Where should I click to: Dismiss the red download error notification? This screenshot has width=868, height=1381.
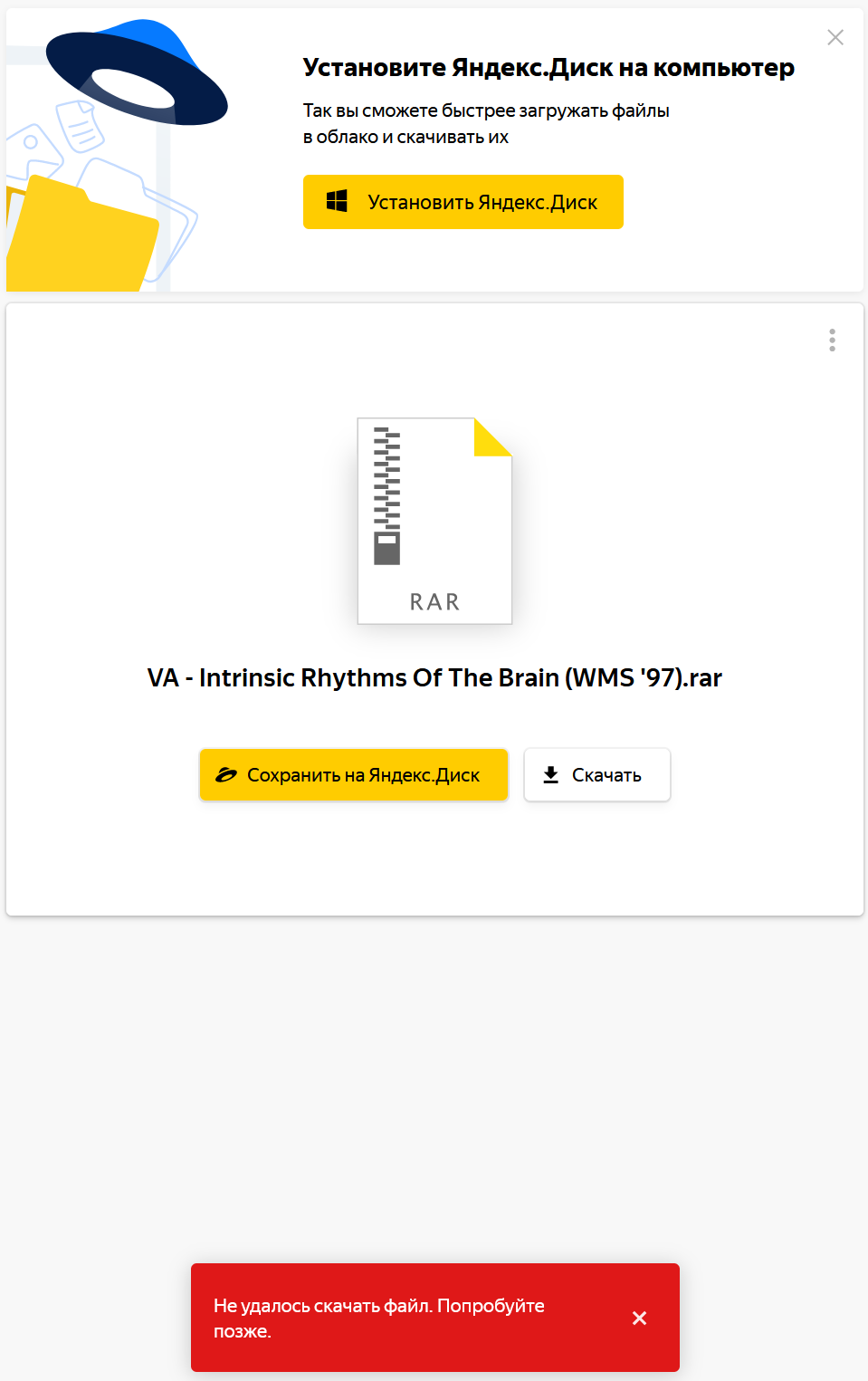tap(639, 1318)
